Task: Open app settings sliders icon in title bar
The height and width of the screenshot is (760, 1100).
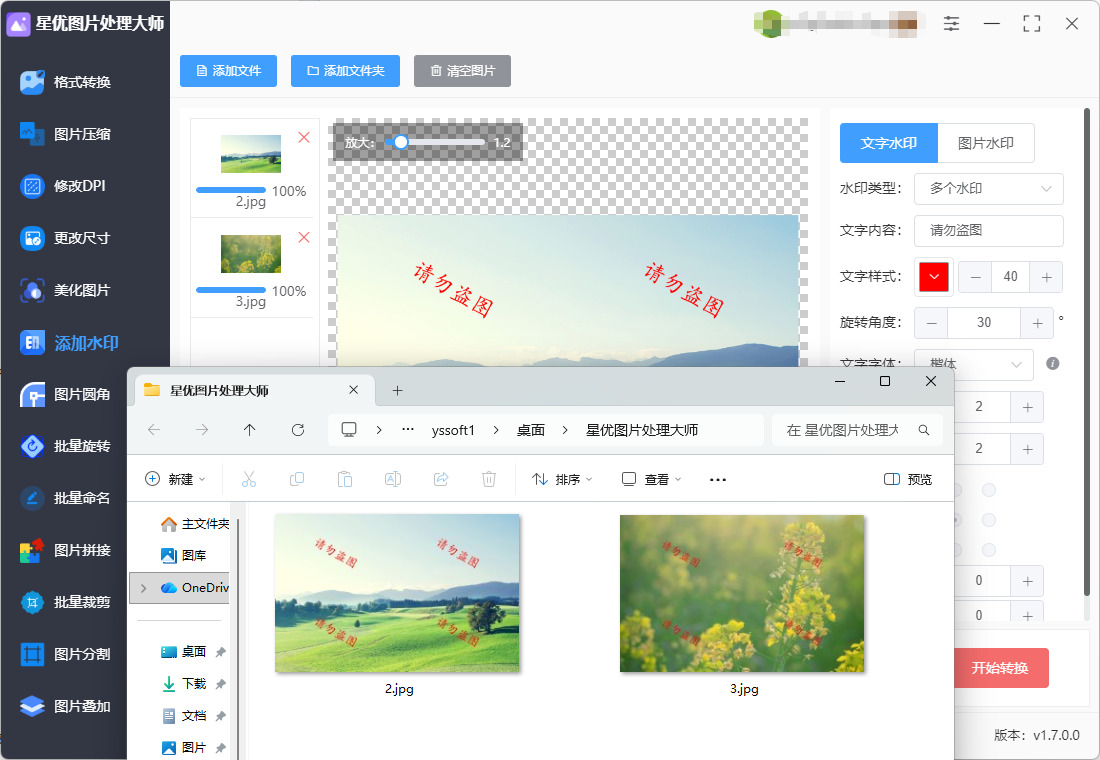Action: (x=951, y=23)
